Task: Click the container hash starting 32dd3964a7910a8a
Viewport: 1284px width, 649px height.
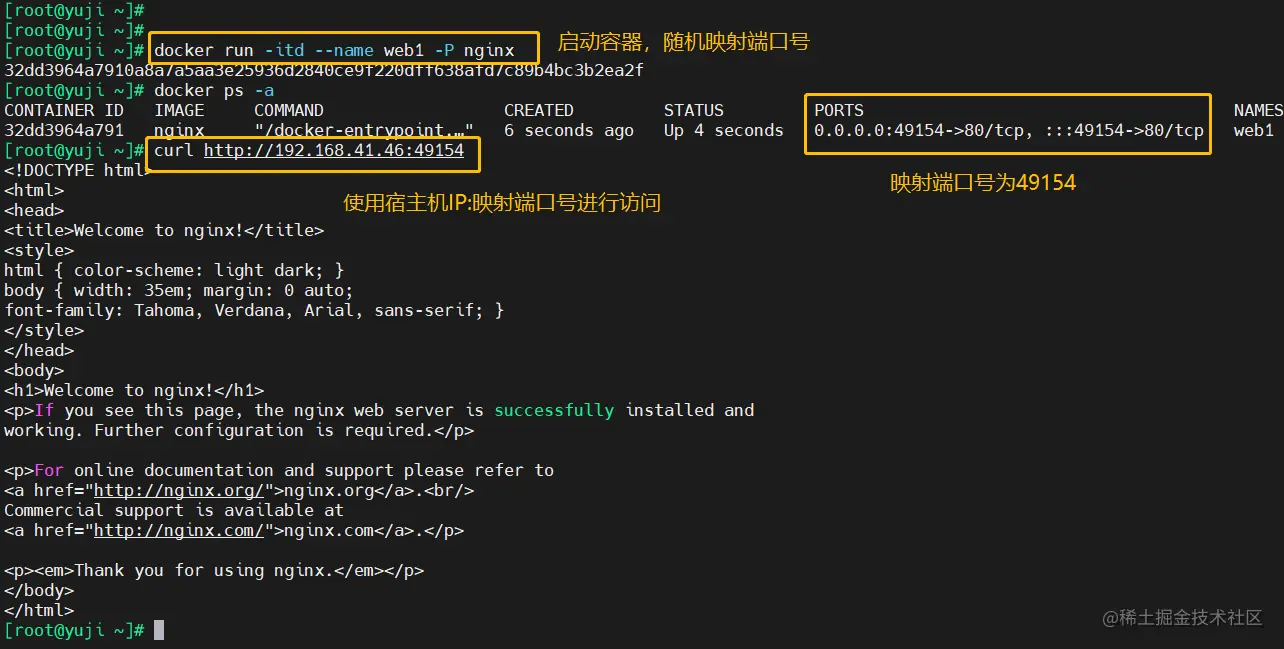Action: [324, 70]
